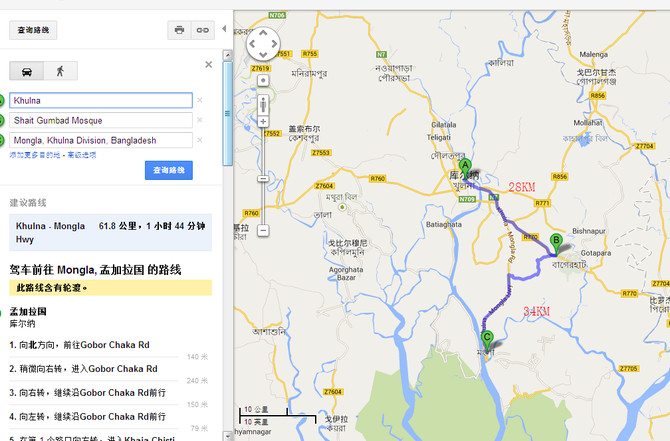Image resolution: width=670 pixels, height=441 pixels.
Task: Click marker C at Mongla
Action: click(487, 340)
